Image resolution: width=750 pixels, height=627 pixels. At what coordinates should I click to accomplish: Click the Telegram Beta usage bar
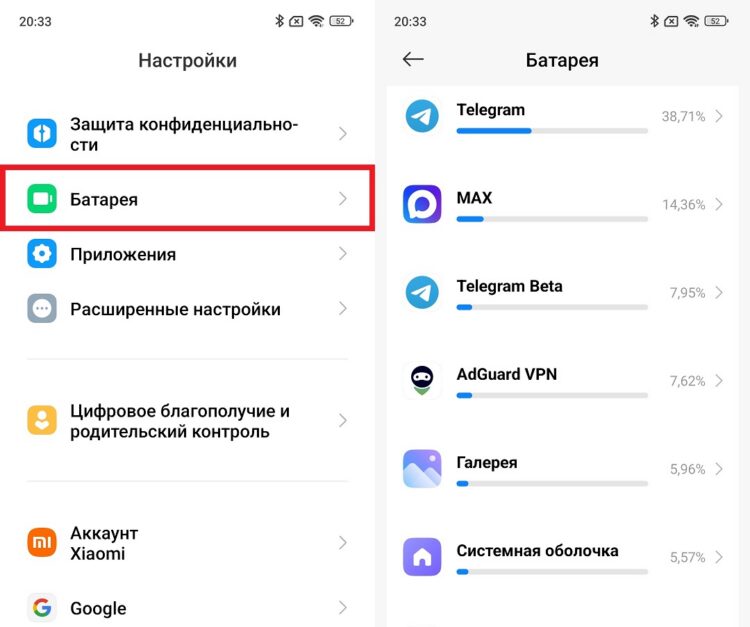click(552, 307)
